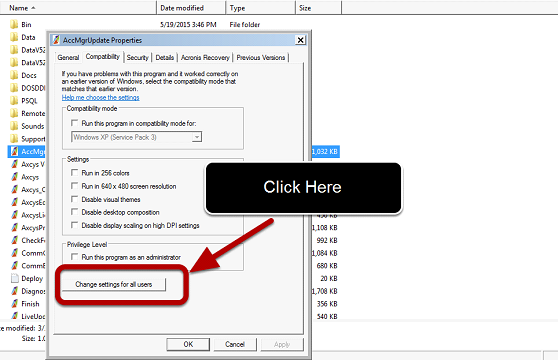Select the Diagnos application icon

[x=14, y=291]
